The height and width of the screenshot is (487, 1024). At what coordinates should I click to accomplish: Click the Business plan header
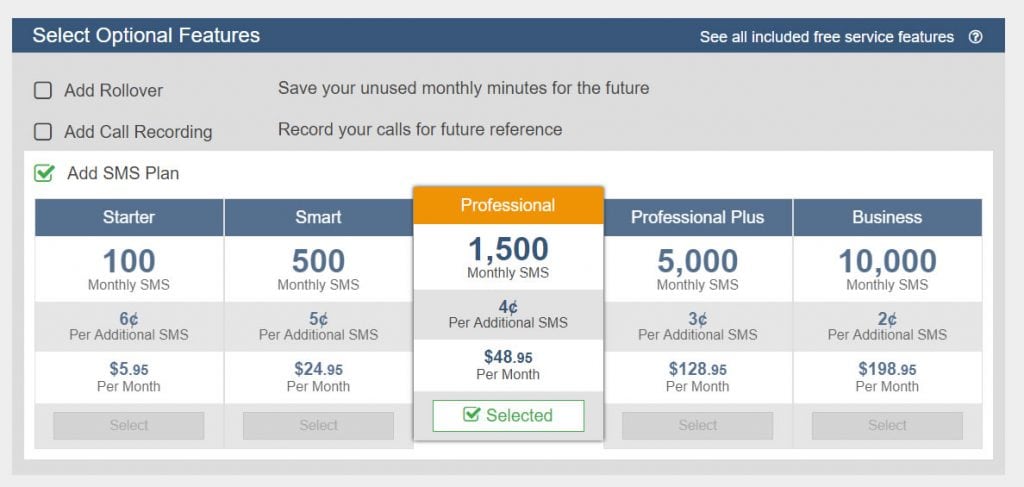887,217
